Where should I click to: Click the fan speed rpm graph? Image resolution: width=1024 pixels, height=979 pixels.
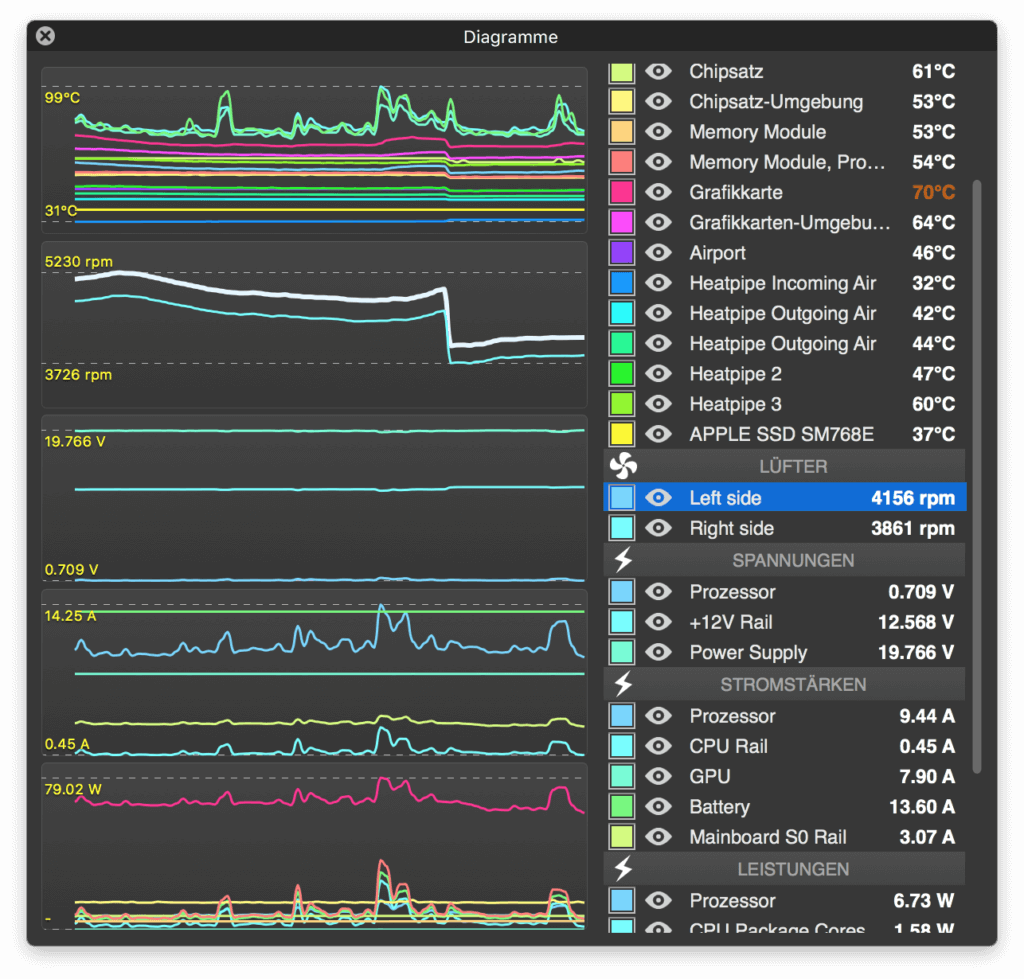coord(313,320)
